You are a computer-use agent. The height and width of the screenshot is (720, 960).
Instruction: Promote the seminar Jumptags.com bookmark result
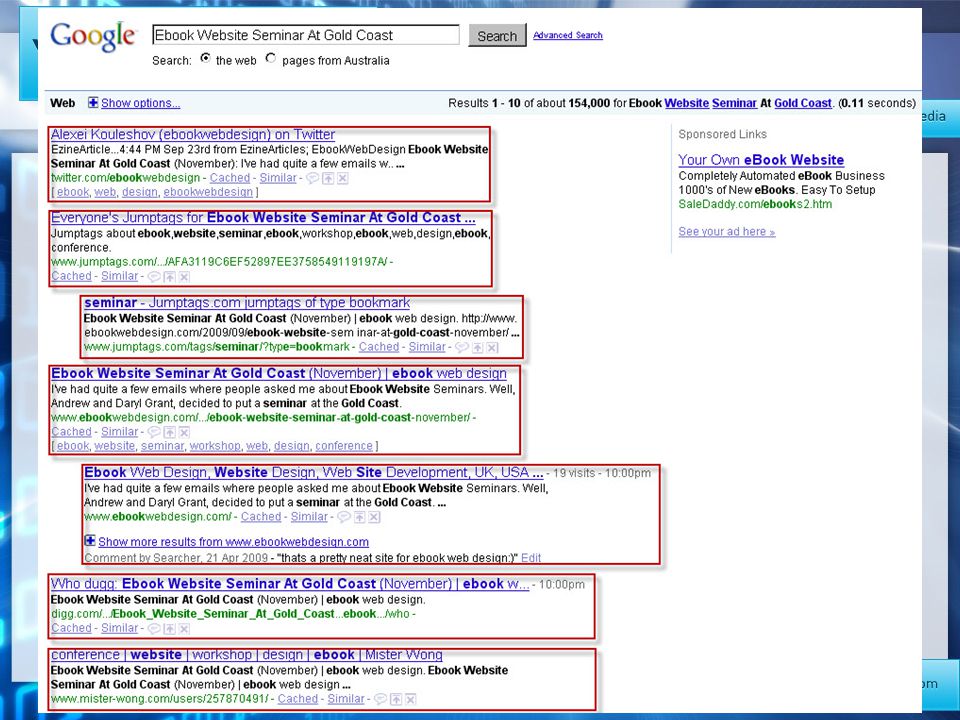pyautogui.click(x=478, y=347)
